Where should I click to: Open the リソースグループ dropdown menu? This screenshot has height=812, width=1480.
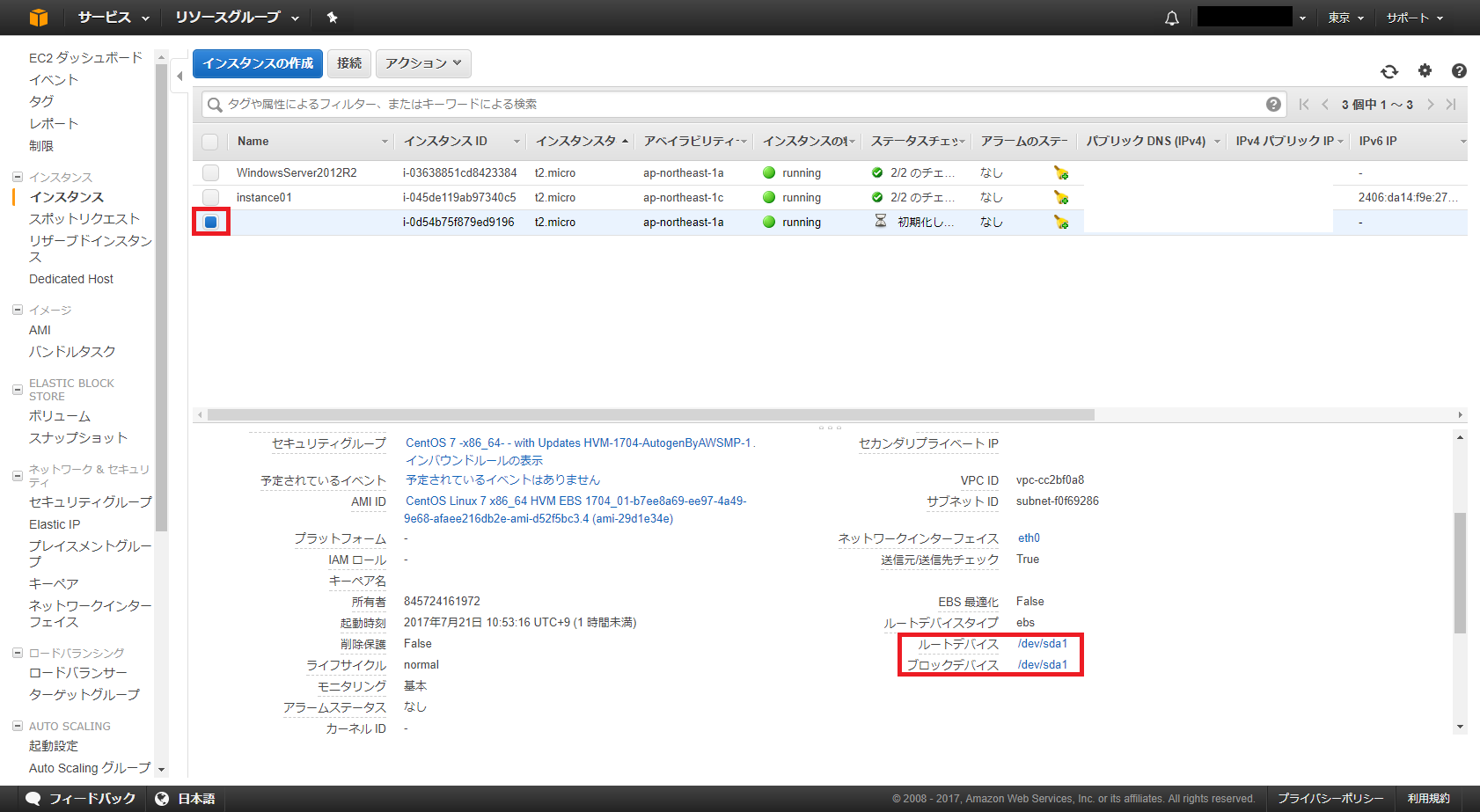237,18
